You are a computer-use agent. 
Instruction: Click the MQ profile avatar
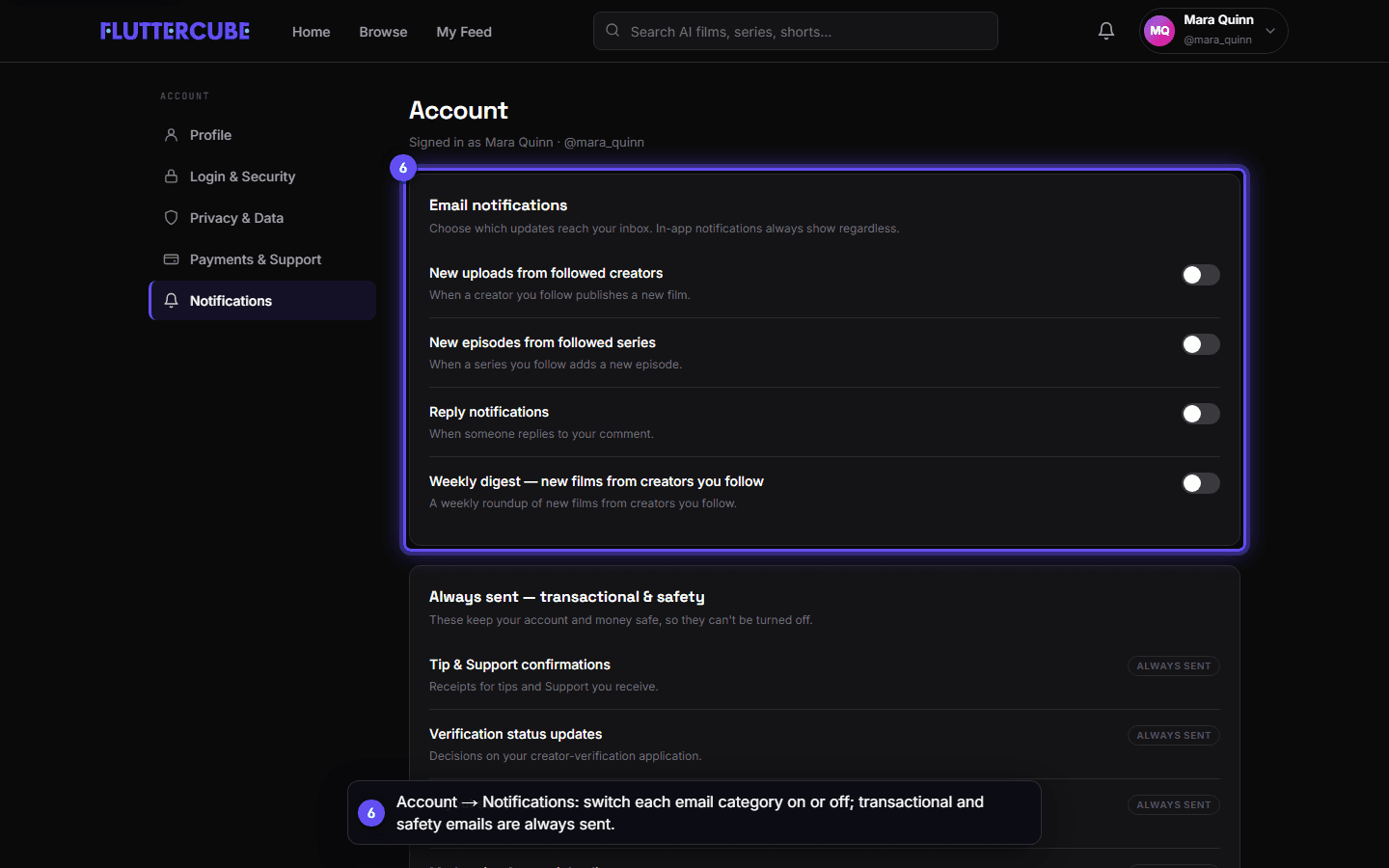click(x=1159, y=31)
